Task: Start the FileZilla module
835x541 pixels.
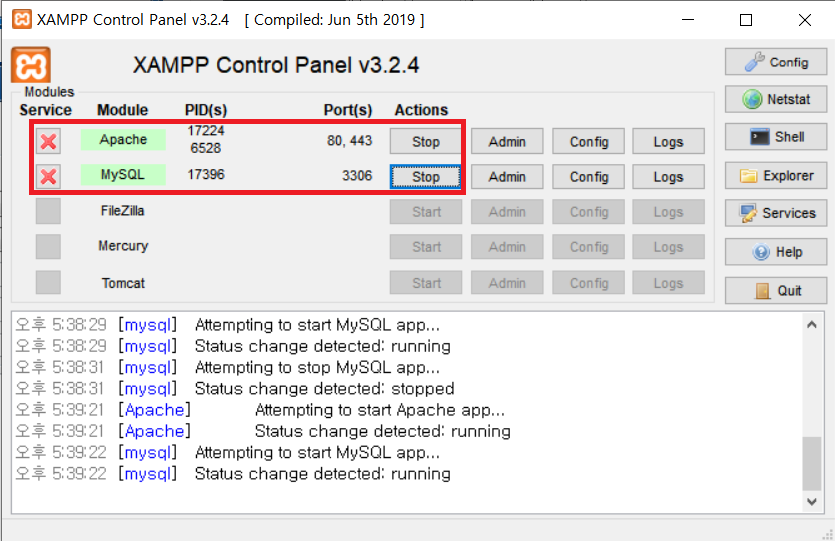Action: point(425,212)
